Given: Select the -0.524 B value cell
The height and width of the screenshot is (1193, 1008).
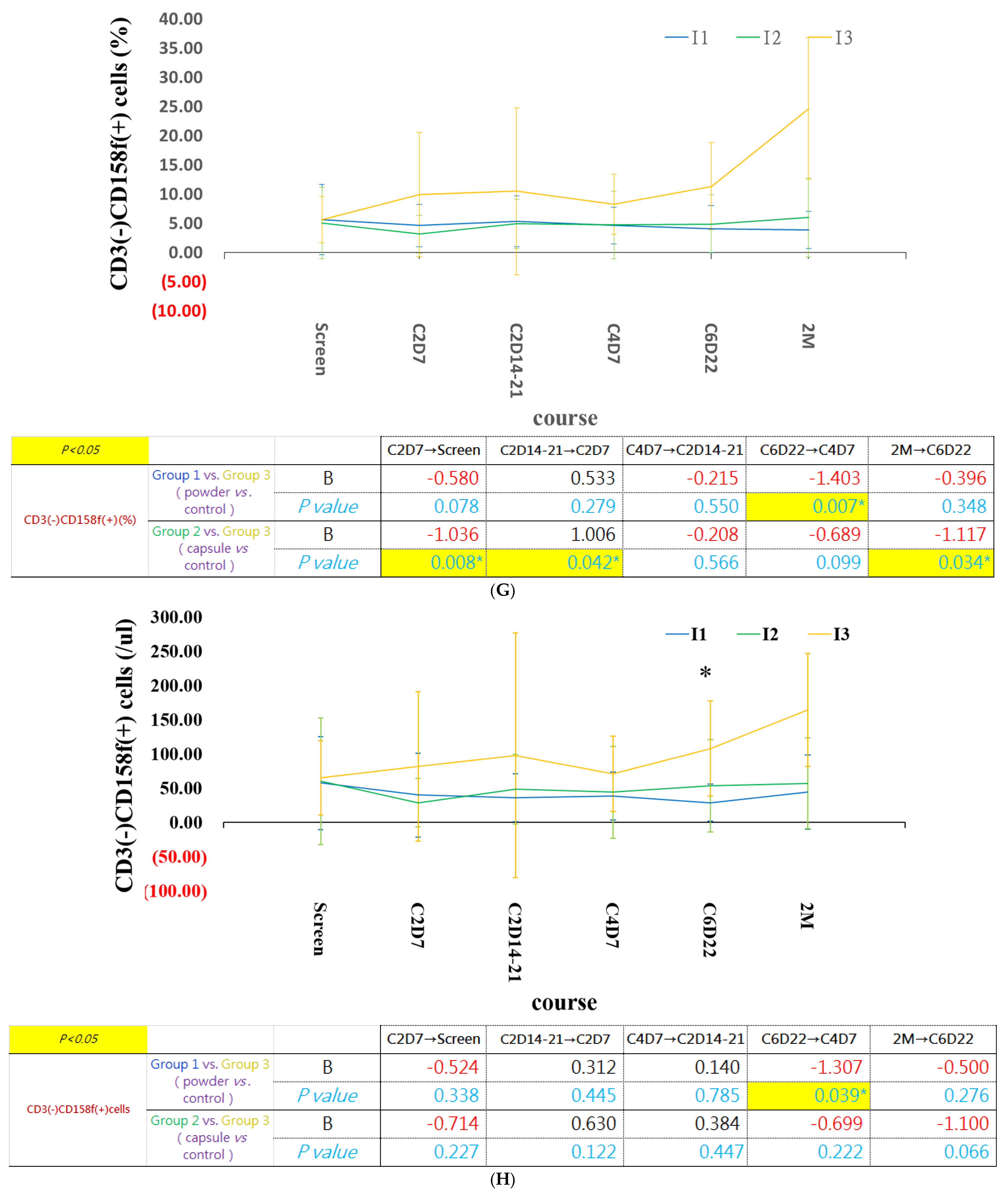Looking at the screenshot, I should pyautogui.click(x=433, y=1067).
